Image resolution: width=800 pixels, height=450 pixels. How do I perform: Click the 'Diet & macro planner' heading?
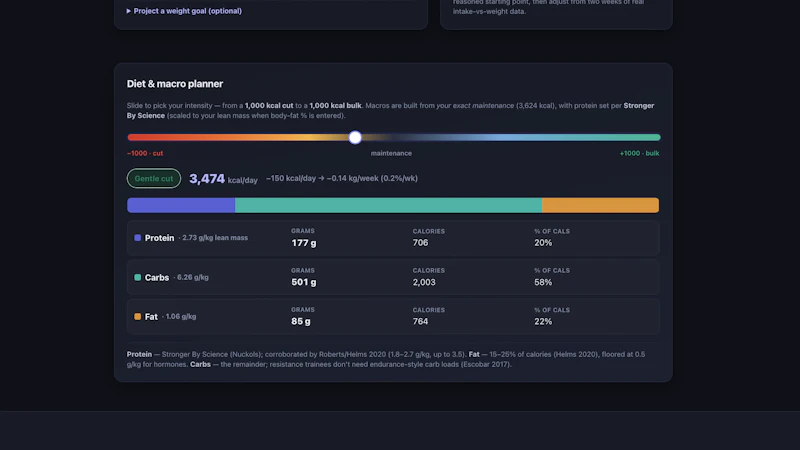coord(174,84)
